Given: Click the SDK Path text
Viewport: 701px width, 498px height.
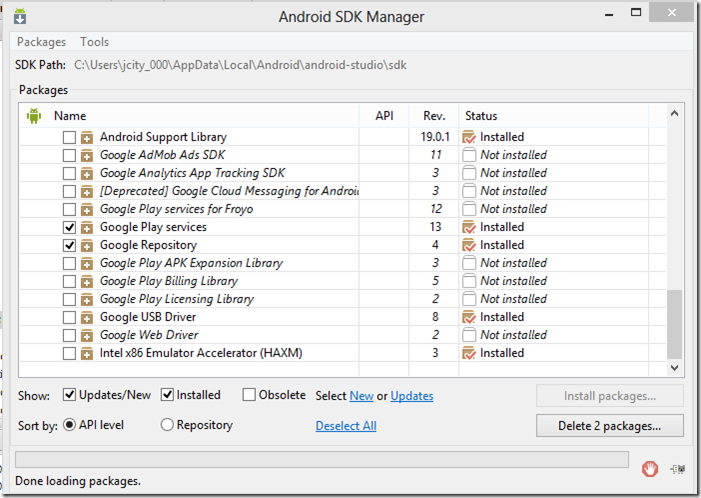Looking at the screenshot, I should (240, 65).
